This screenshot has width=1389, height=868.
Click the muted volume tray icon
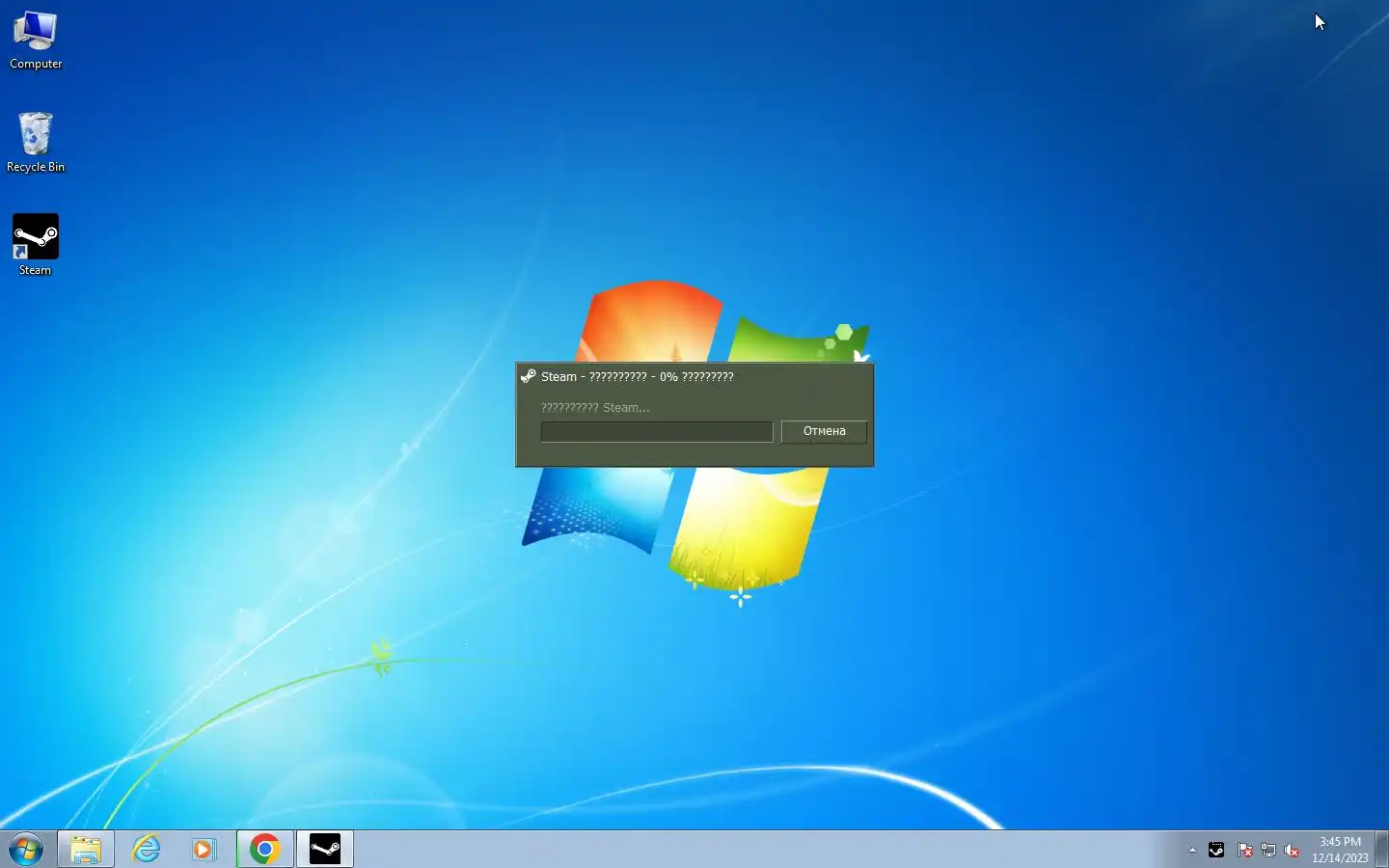[1292, 851]
